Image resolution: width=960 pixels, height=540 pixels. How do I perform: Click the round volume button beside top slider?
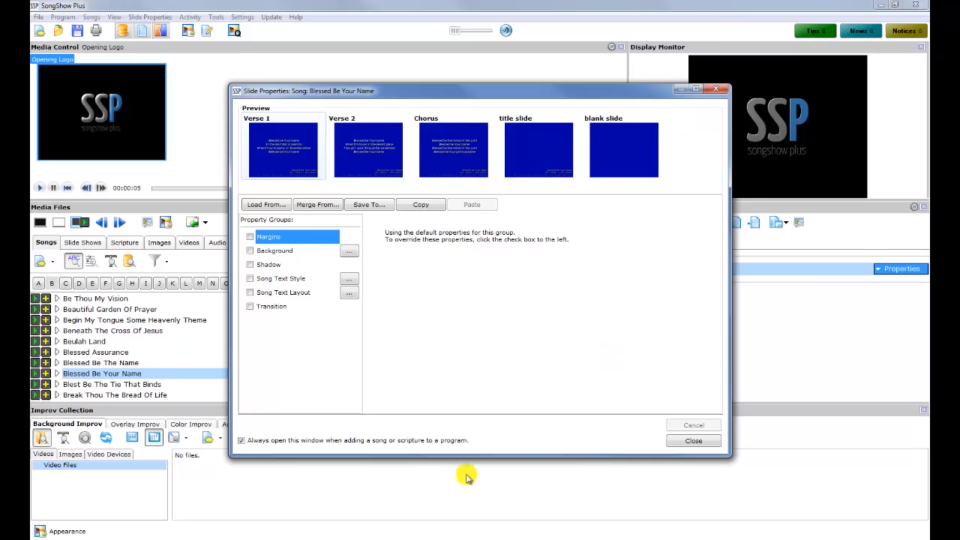pyautogui.click(x=506, y=31)
